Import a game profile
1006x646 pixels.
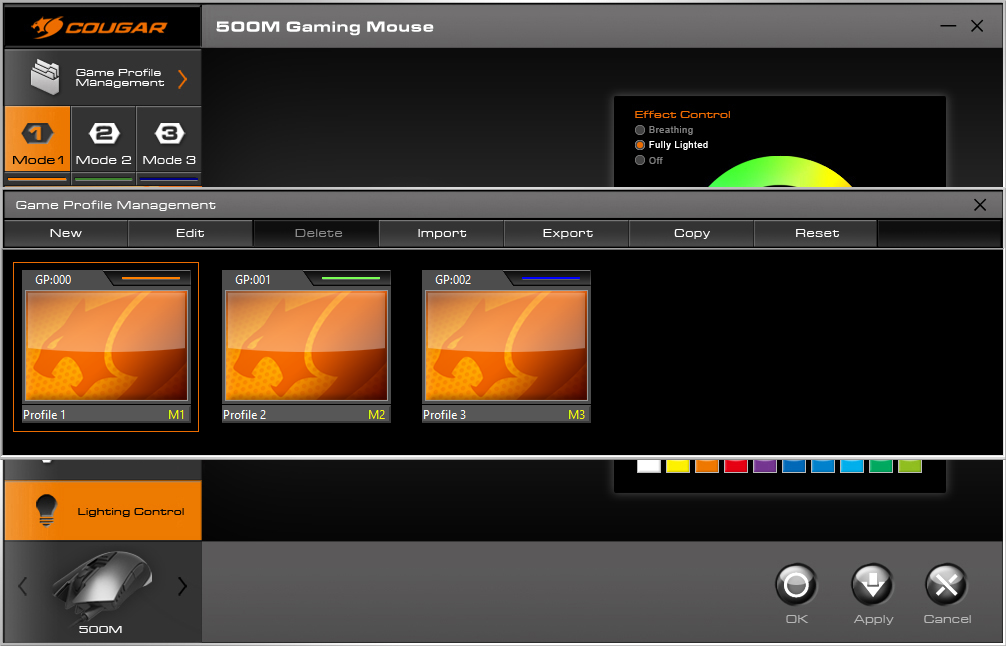442,233
